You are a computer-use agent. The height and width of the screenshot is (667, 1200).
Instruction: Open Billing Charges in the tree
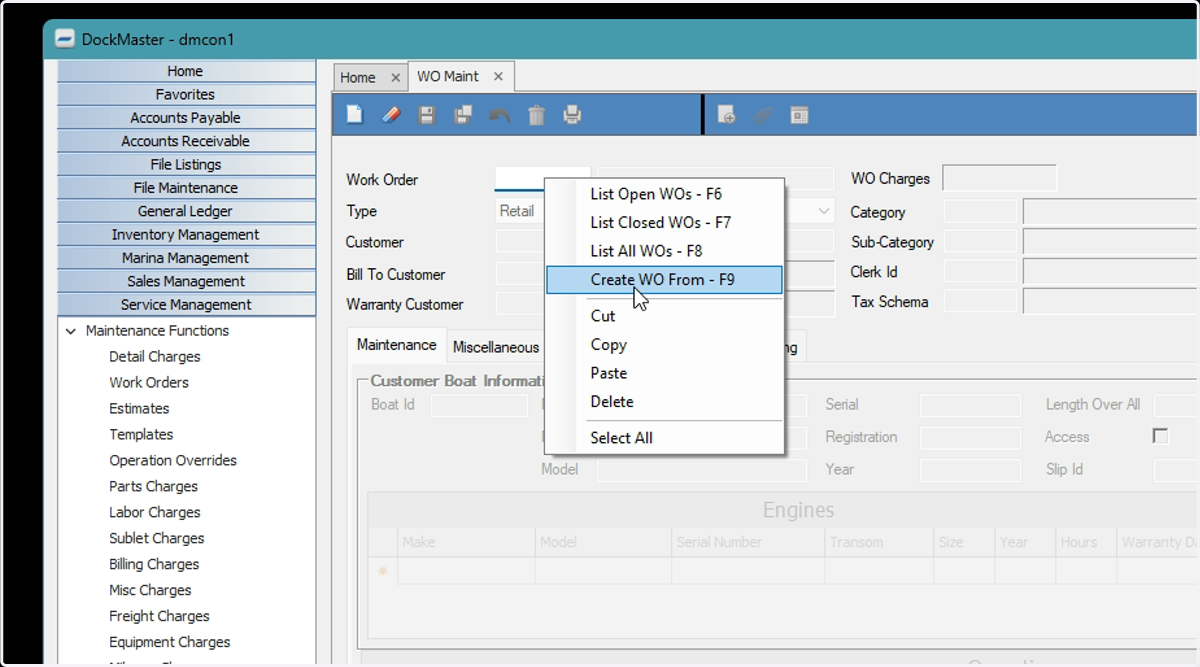[154, 565]
